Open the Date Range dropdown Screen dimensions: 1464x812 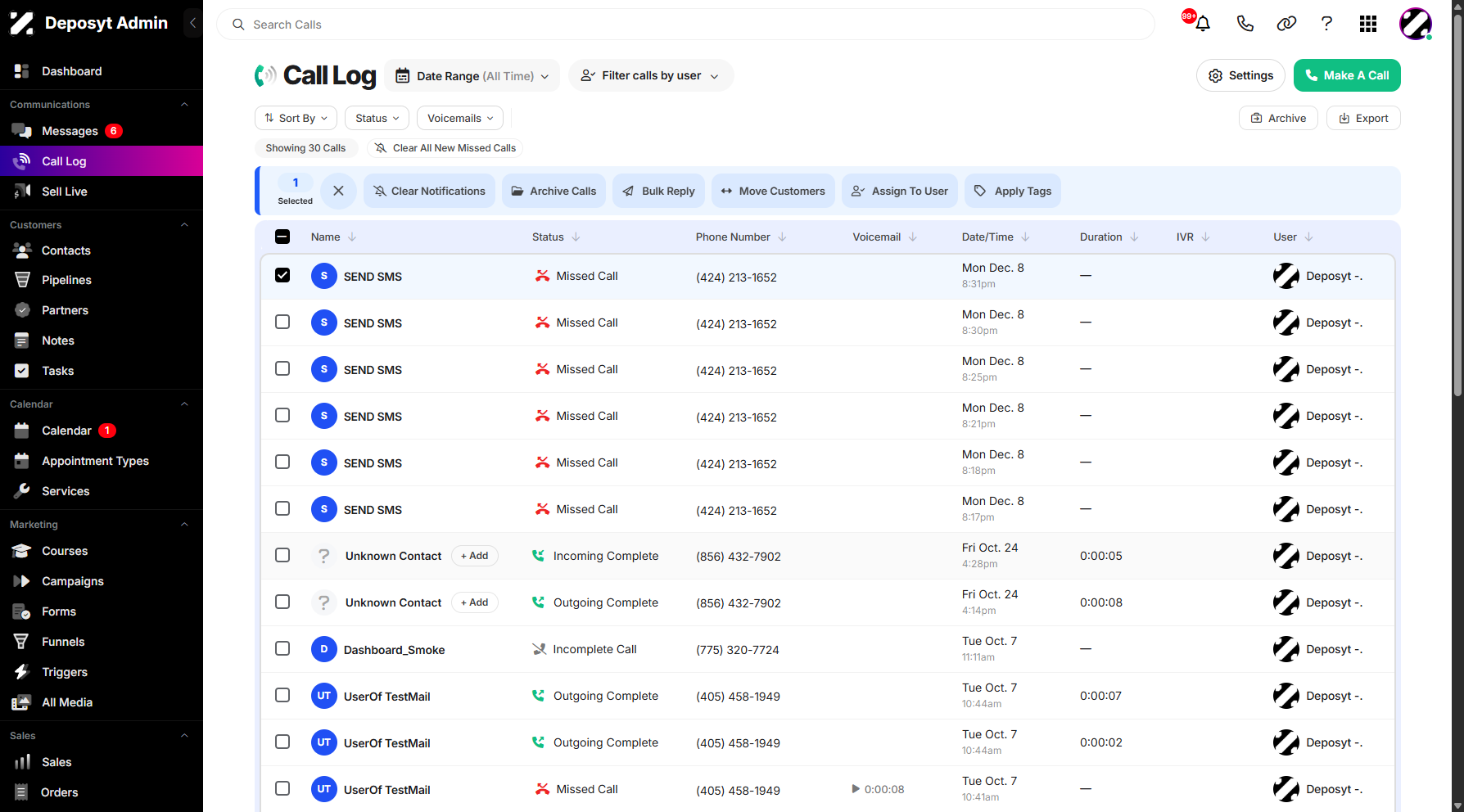(x=472, y=75)
